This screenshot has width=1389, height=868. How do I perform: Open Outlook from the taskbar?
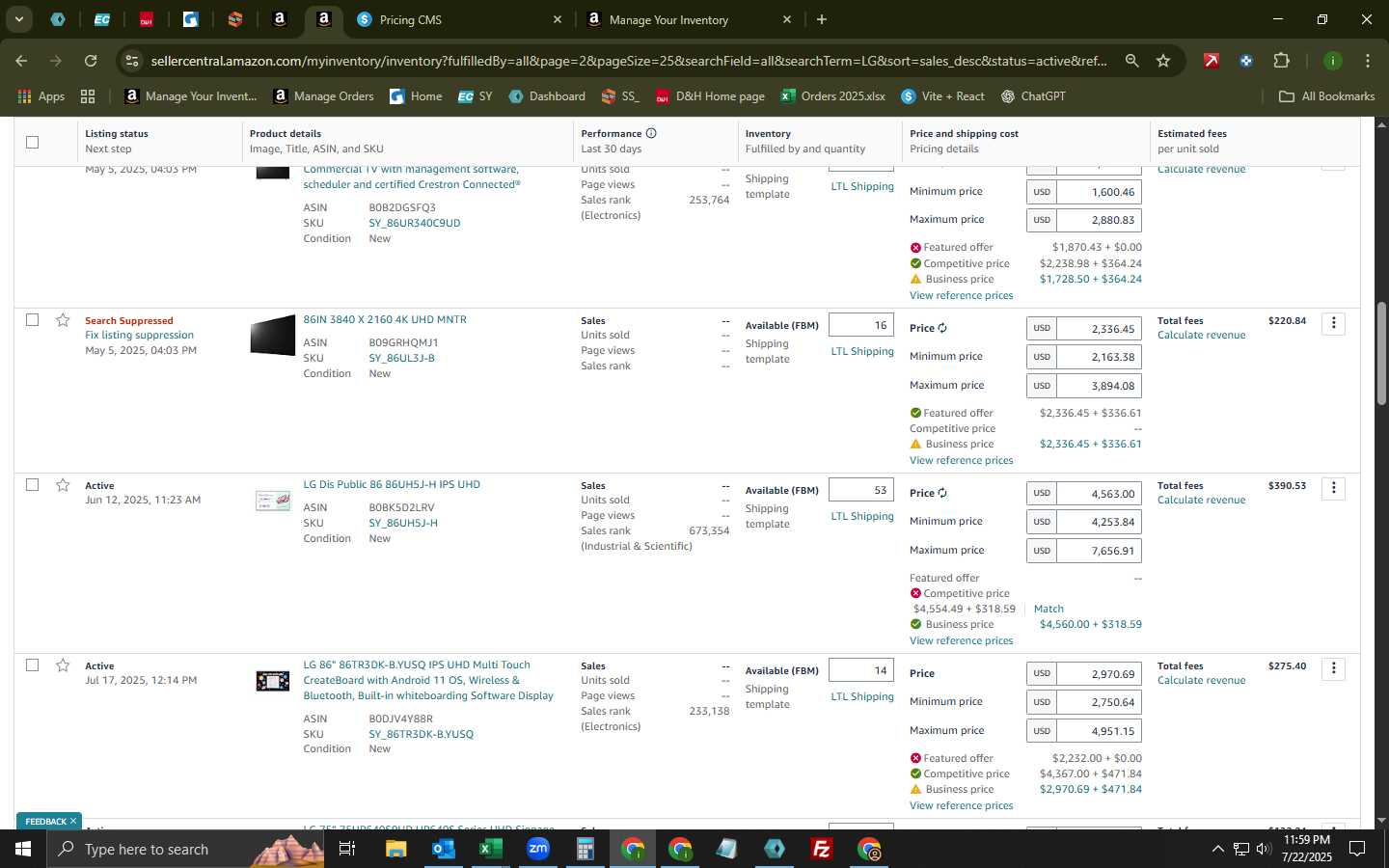[x=443, y=849]
